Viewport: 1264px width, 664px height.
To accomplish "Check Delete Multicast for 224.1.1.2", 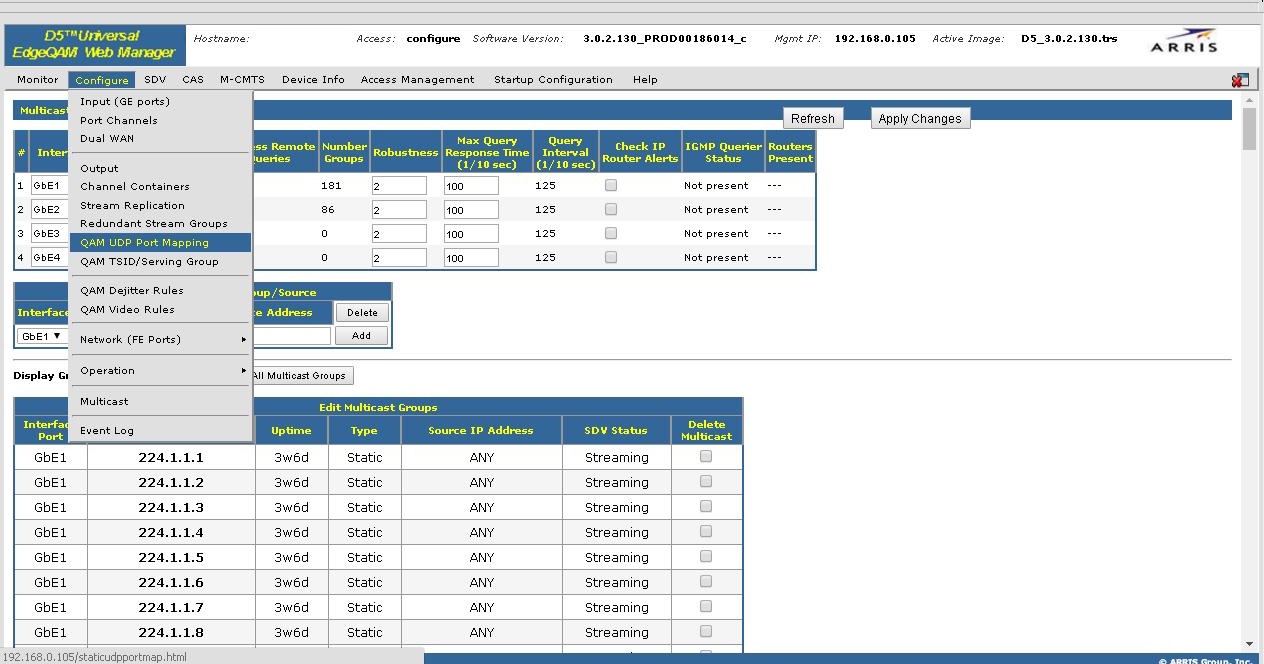I will click(x=706, y=481).
